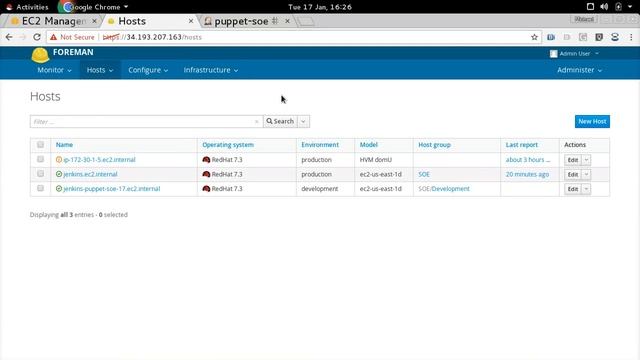
Task: Click status icon for ip-172-30-1-5 host
Action: [59, 160]
